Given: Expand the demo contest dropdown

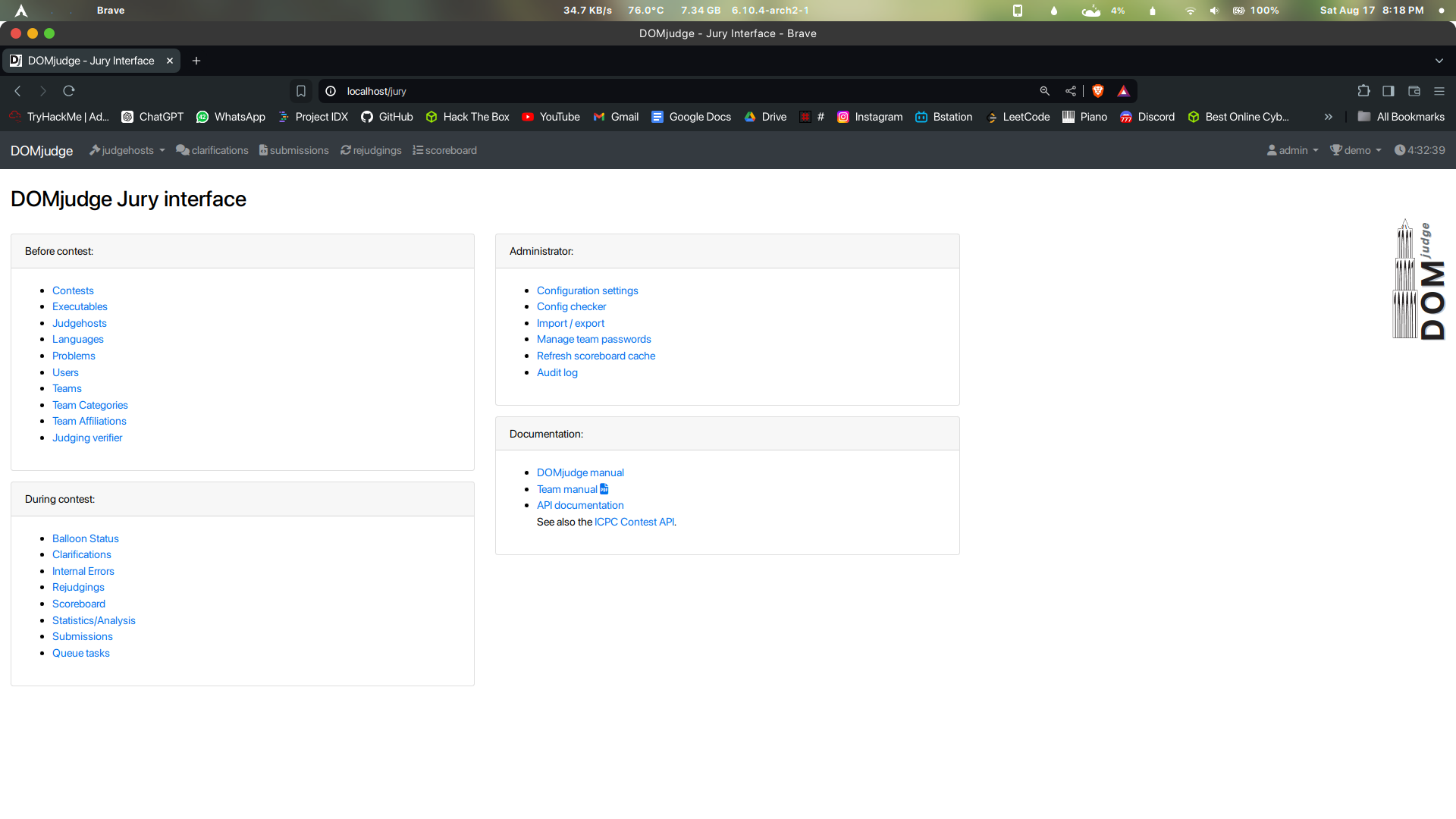Looking at the screenshot, I should click(x=1356, y=150).
